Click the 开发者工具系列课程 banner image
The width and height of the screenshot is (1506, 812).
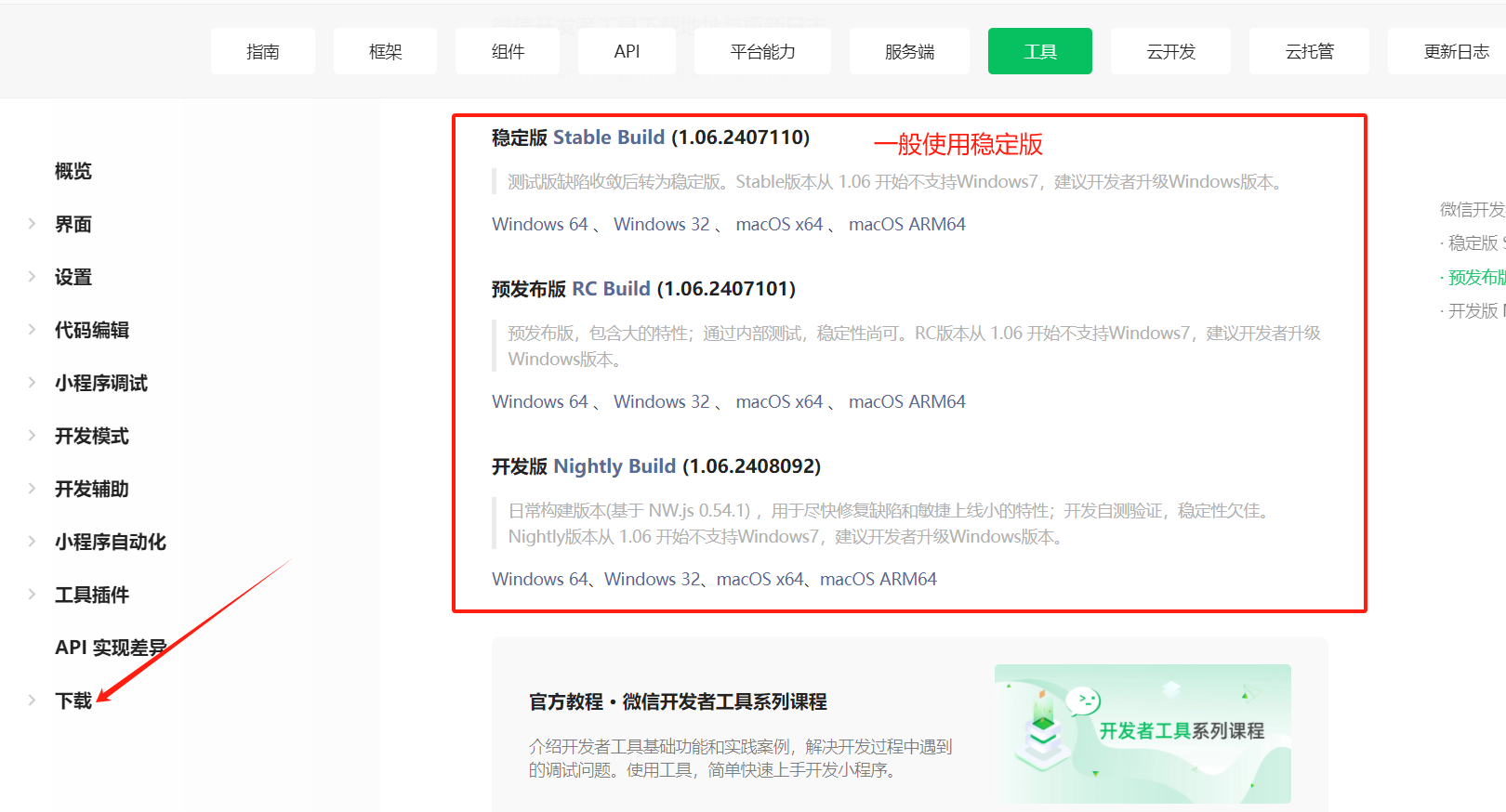point(1143,733)
